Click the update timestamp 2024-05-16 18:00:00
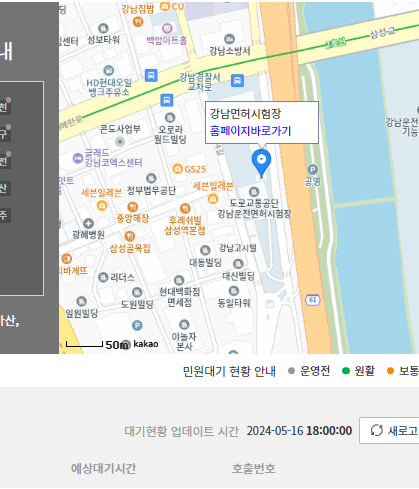The height and width of the screenshot is (489, 419). pyautogui.click(x=299, y=431)
